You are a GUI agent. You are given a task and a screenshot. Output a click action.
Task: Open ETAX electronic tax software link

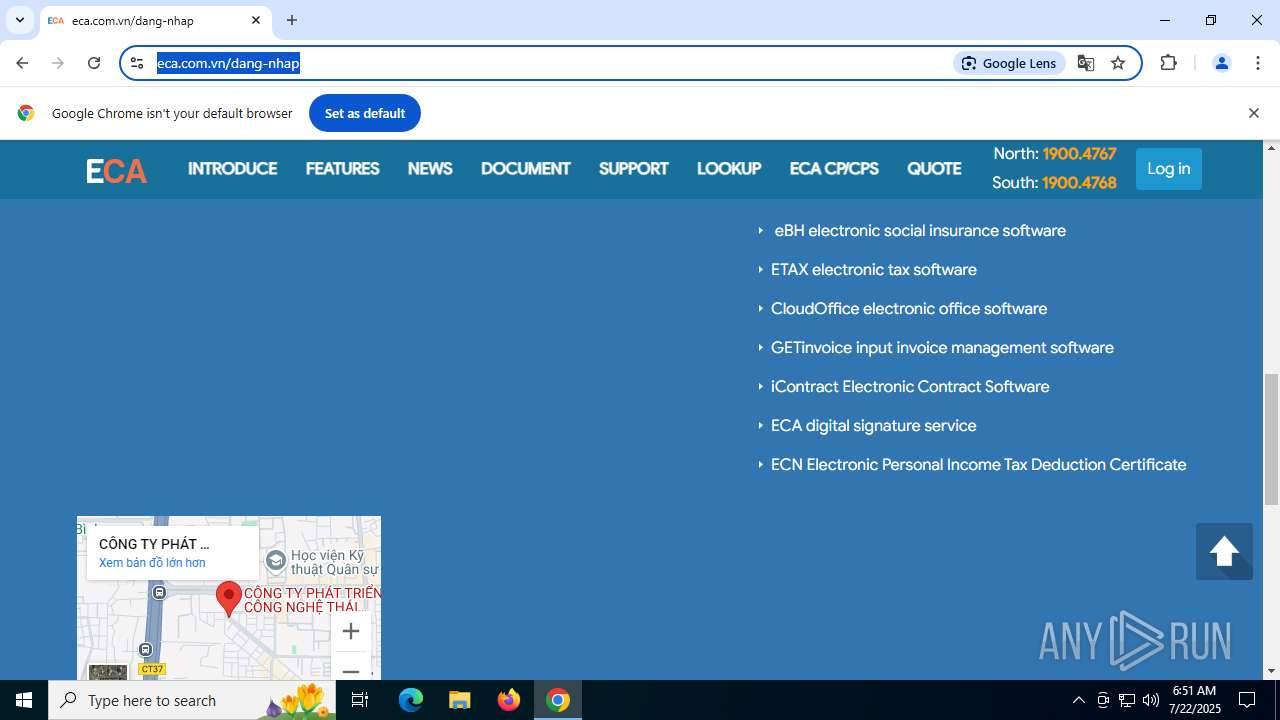(874, 270)
